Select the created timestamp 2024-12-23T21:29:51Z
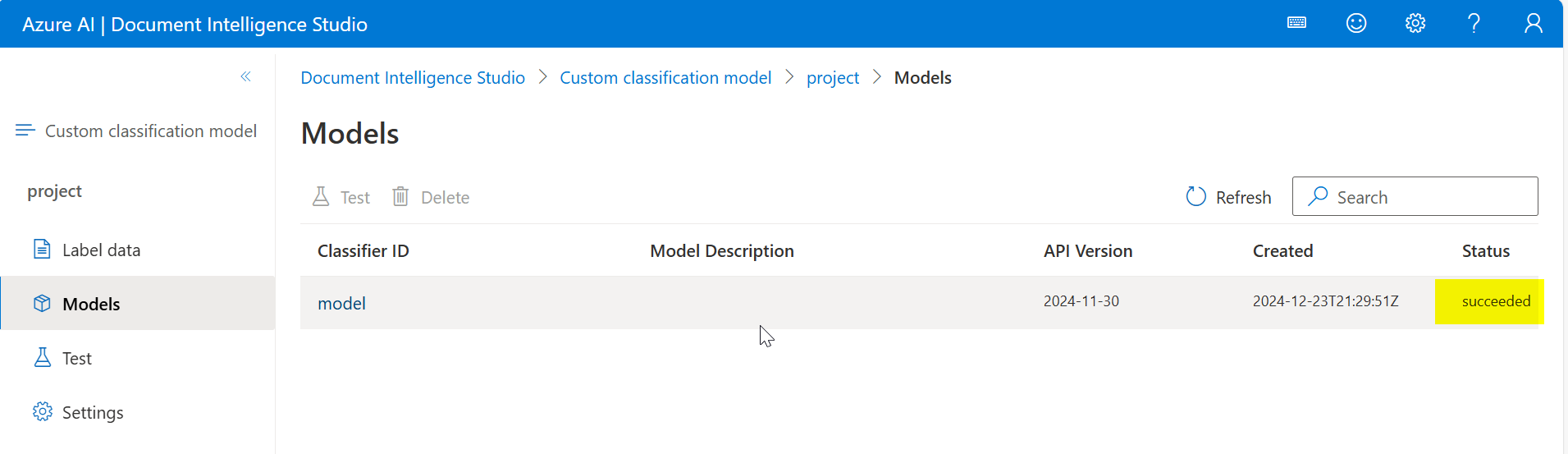 tap(1325, 301)
